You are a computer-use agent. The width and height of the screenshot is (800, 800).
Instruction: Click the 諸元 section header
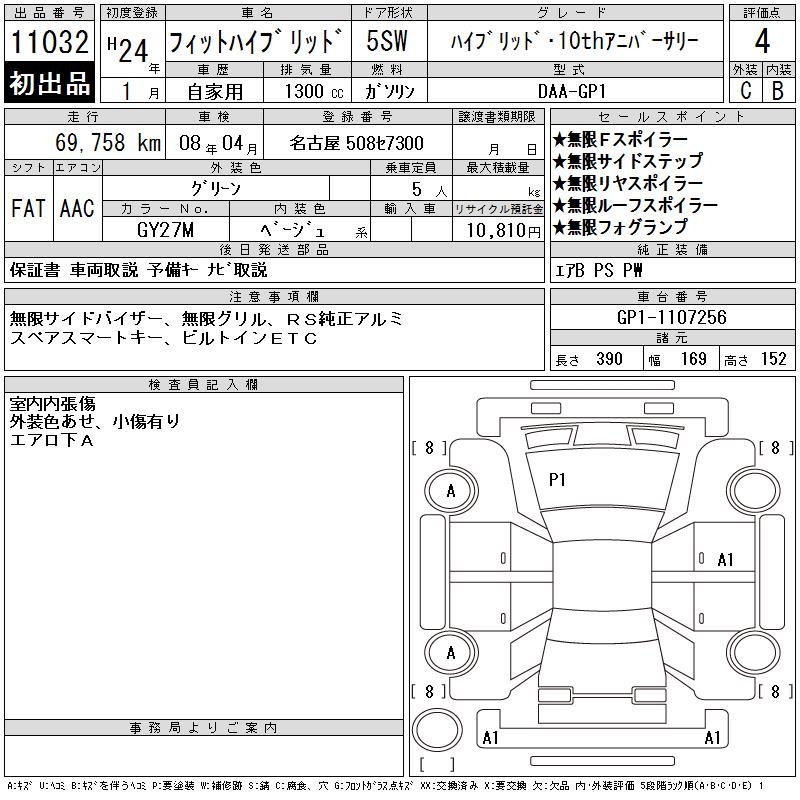point(672,338)
